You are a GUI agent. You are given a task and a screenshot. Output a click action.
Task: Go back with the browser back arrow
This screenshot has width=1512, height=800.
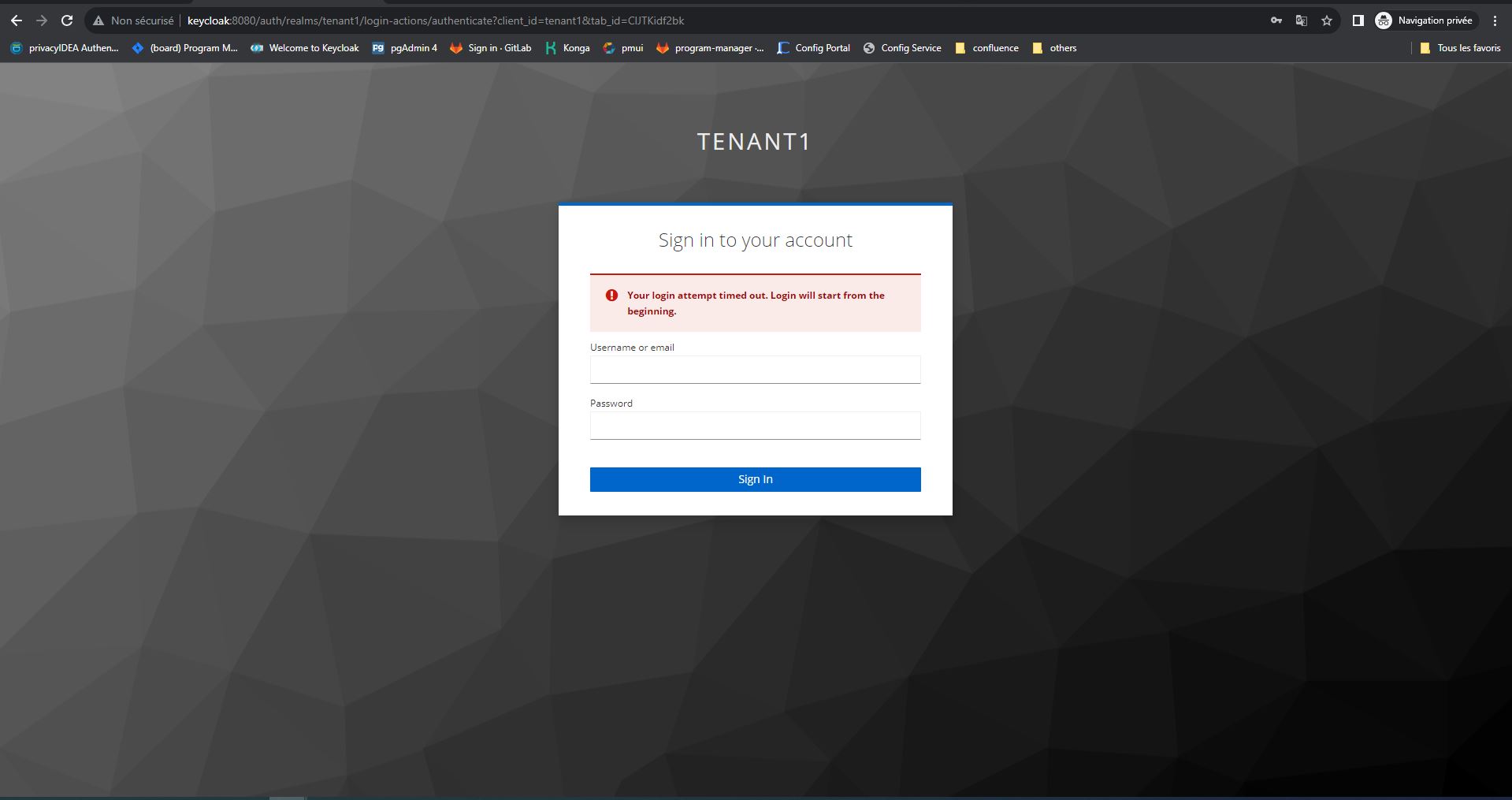point(17,20)
